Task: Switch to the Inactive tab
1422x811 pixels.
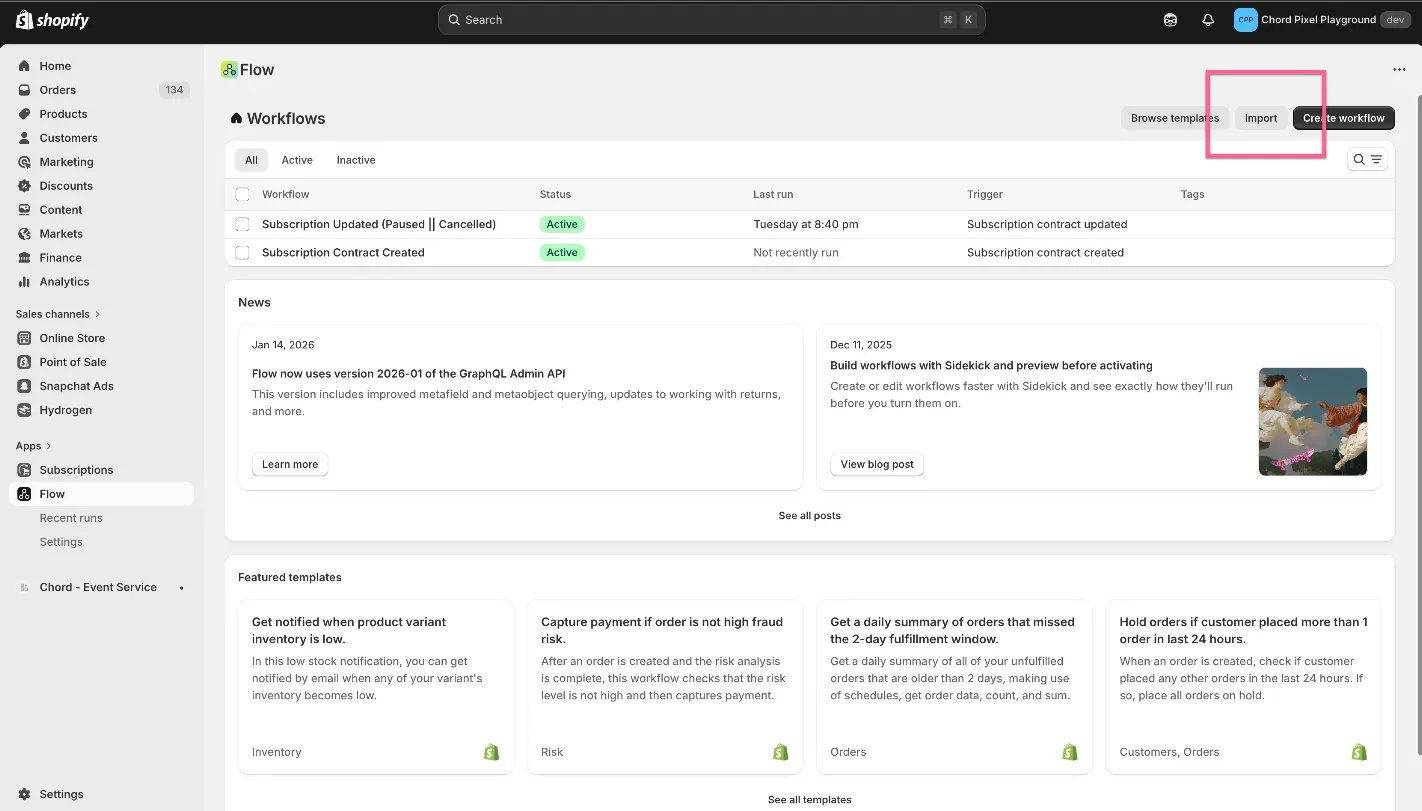Action: [x=356, y=160]
